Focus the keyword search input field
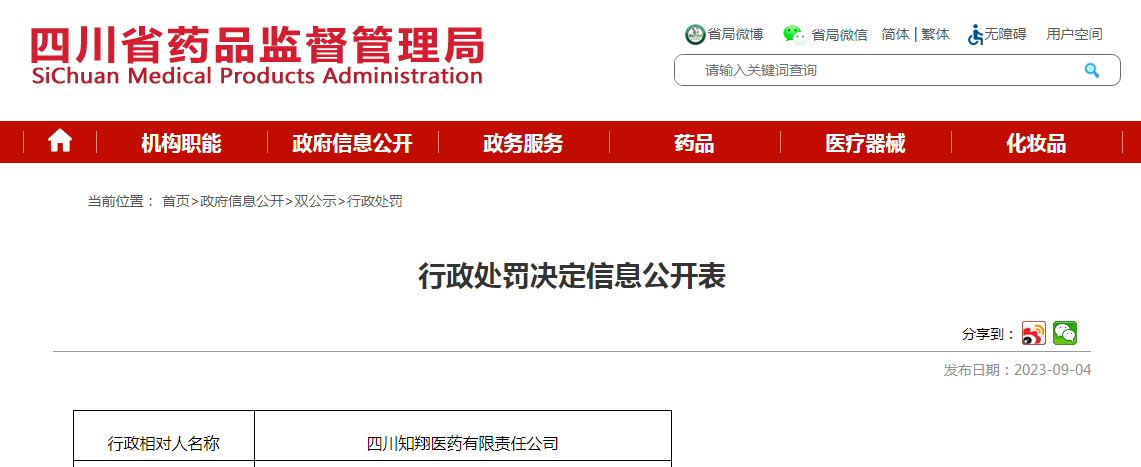This screenshot has height=467, width=1141. [880, 70]
